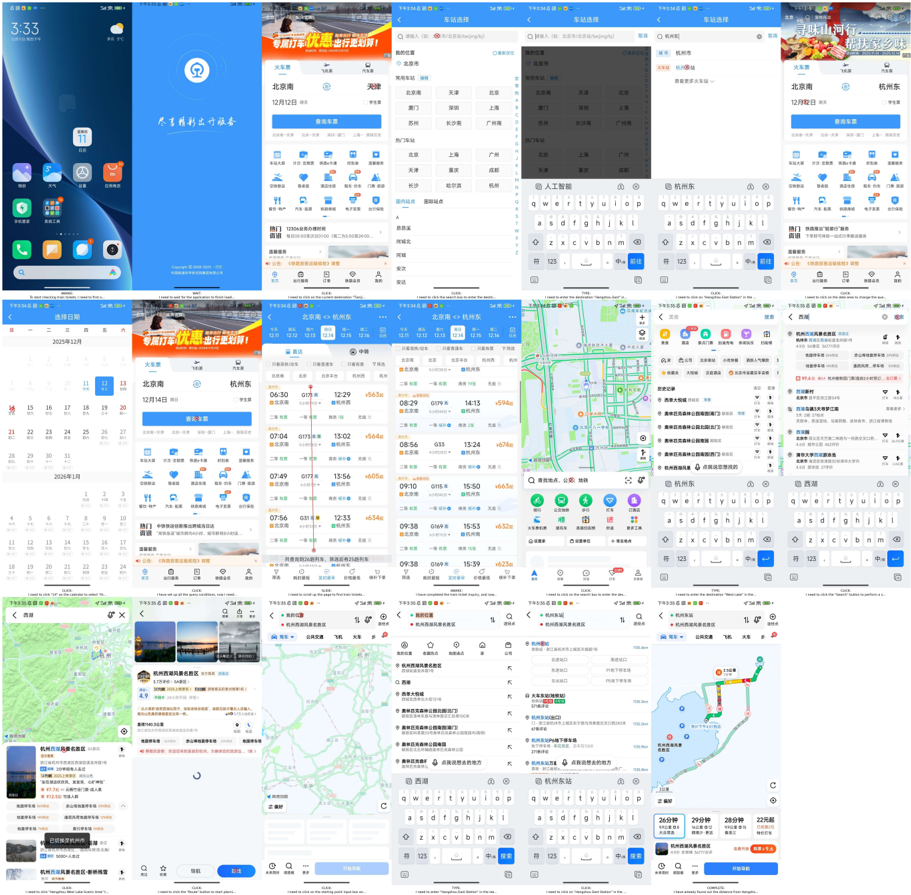Tap the 美食 food category icon

point(665,335)
